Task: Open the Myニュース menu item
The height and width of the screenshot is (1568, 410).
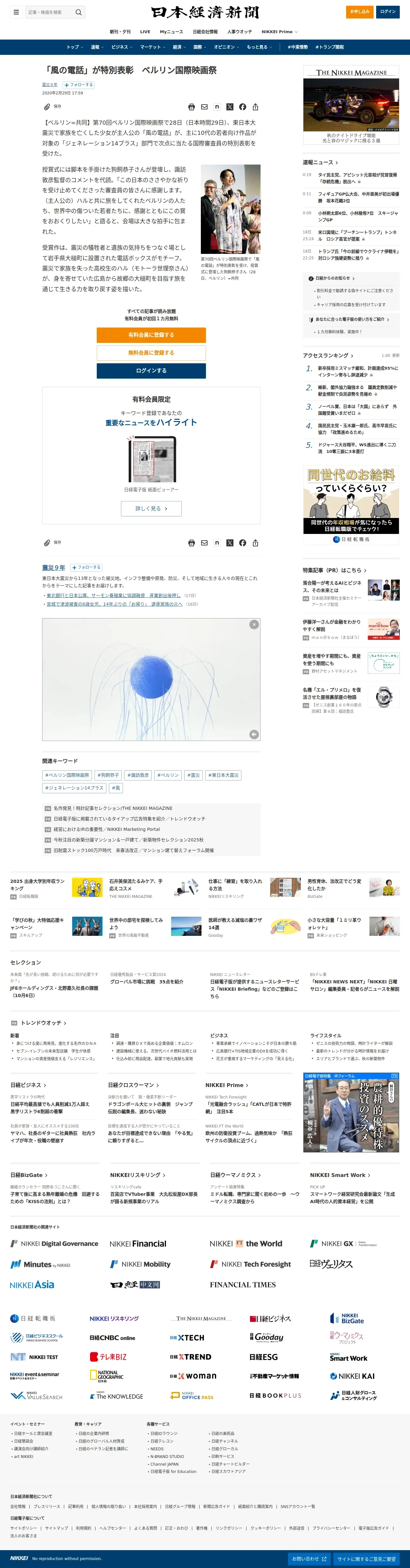Action: pyautogui.click(x=171, y=32)
